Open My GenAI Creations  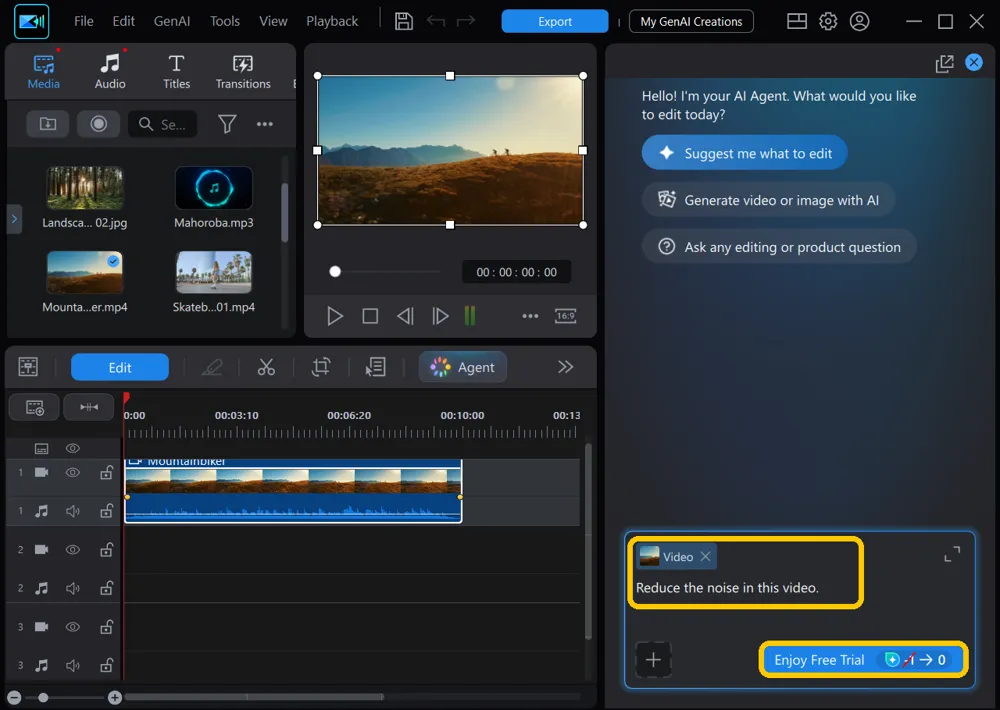pyautogui.click(x=691, y=21)
